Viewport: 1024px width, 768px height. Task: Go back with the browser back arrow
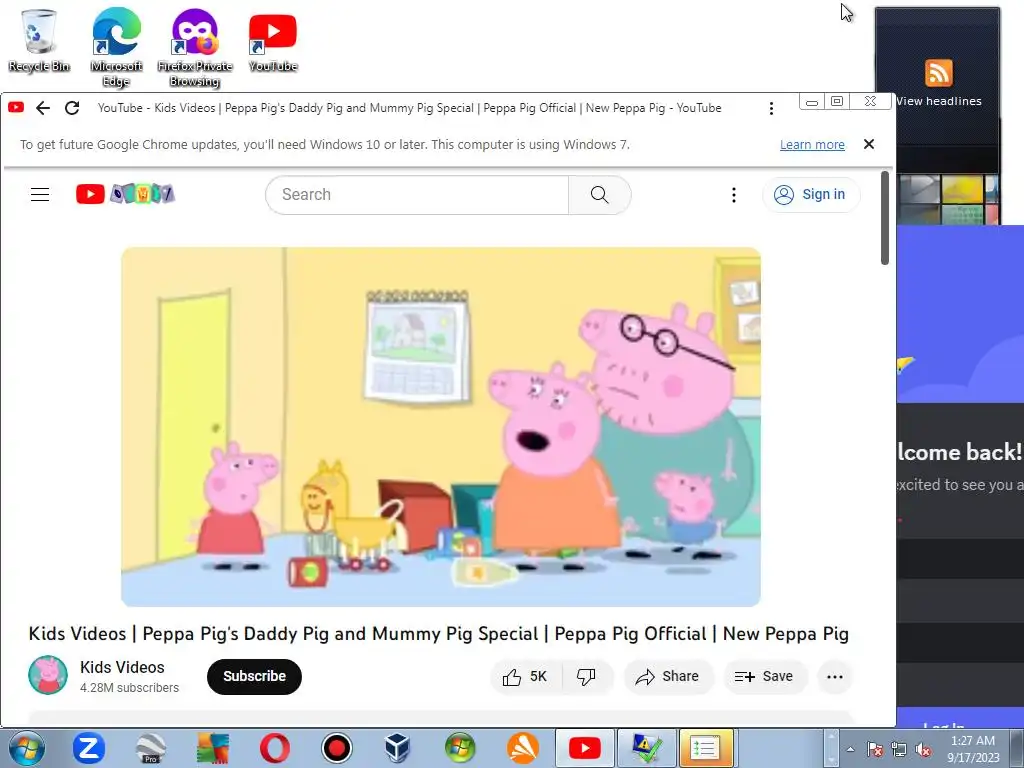click(x=43, y=108)
